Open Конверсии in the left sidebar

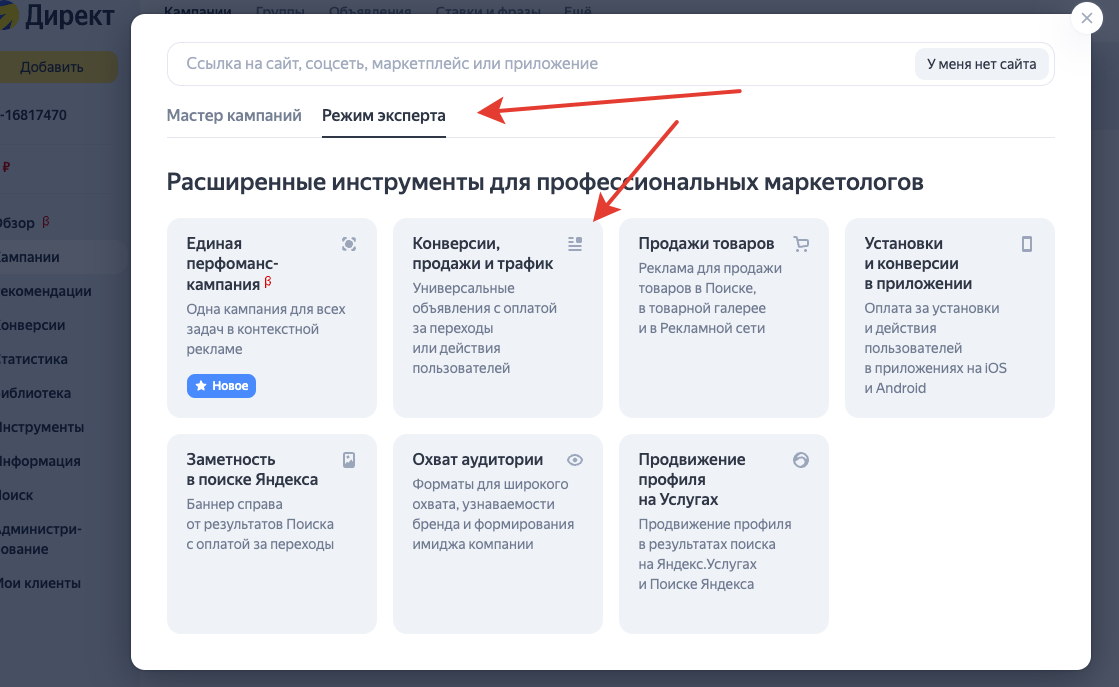(x=32, y=325)
